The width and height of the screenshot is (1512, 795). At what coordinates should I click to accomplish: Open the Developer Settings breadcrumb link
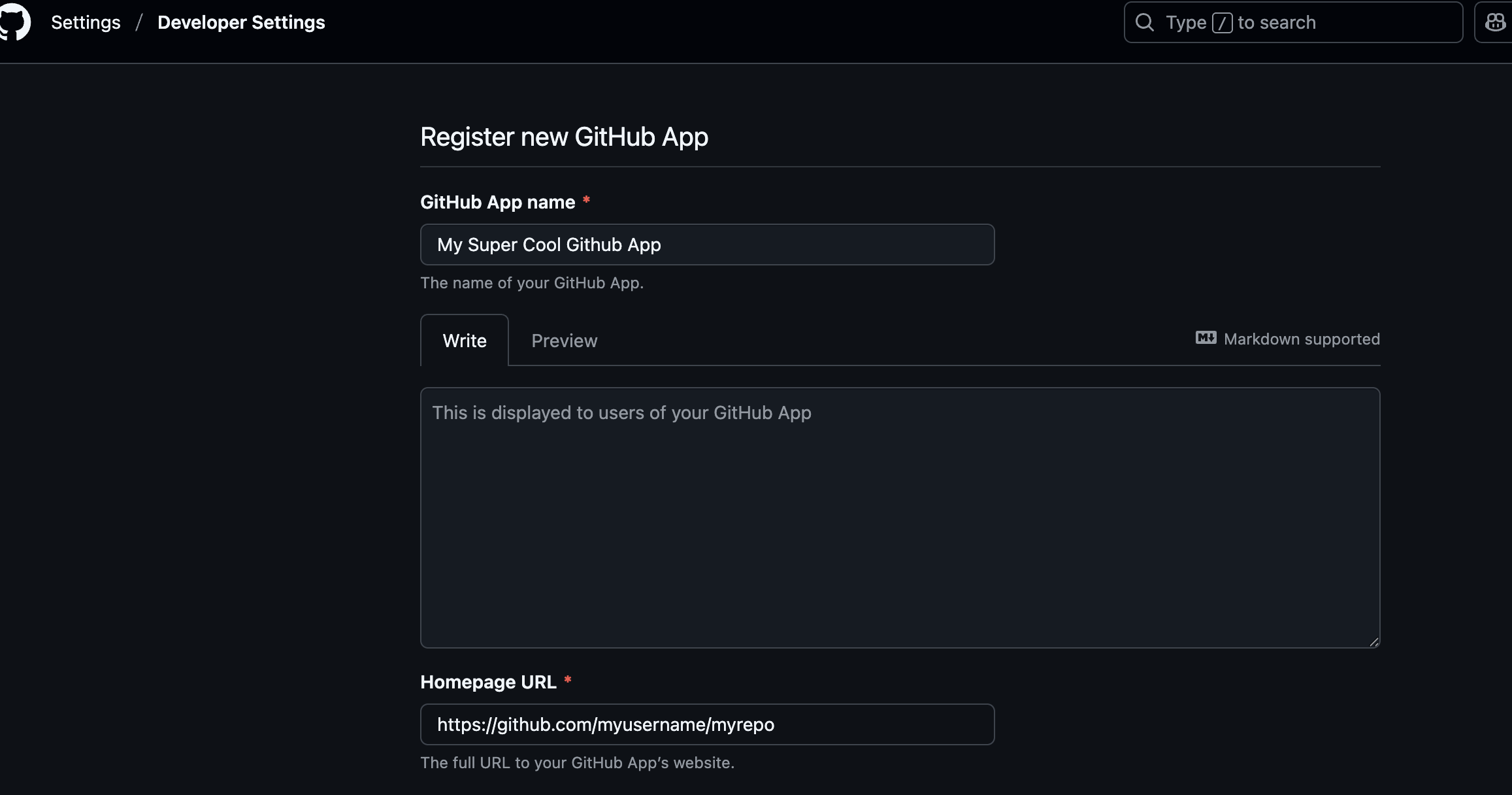240,22
